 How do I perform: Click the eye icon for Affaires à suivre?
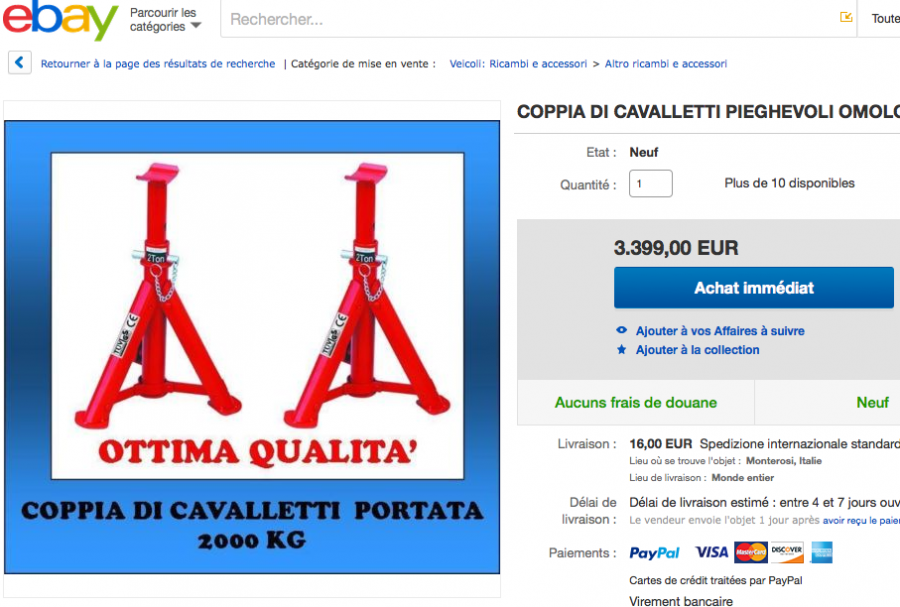(621, 330)
